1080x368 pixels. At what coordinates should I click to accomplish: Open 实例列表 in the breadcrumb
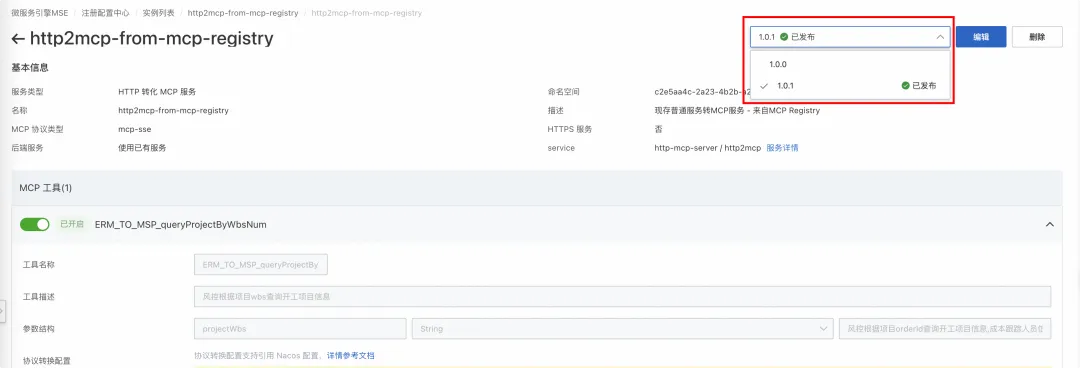158,13
